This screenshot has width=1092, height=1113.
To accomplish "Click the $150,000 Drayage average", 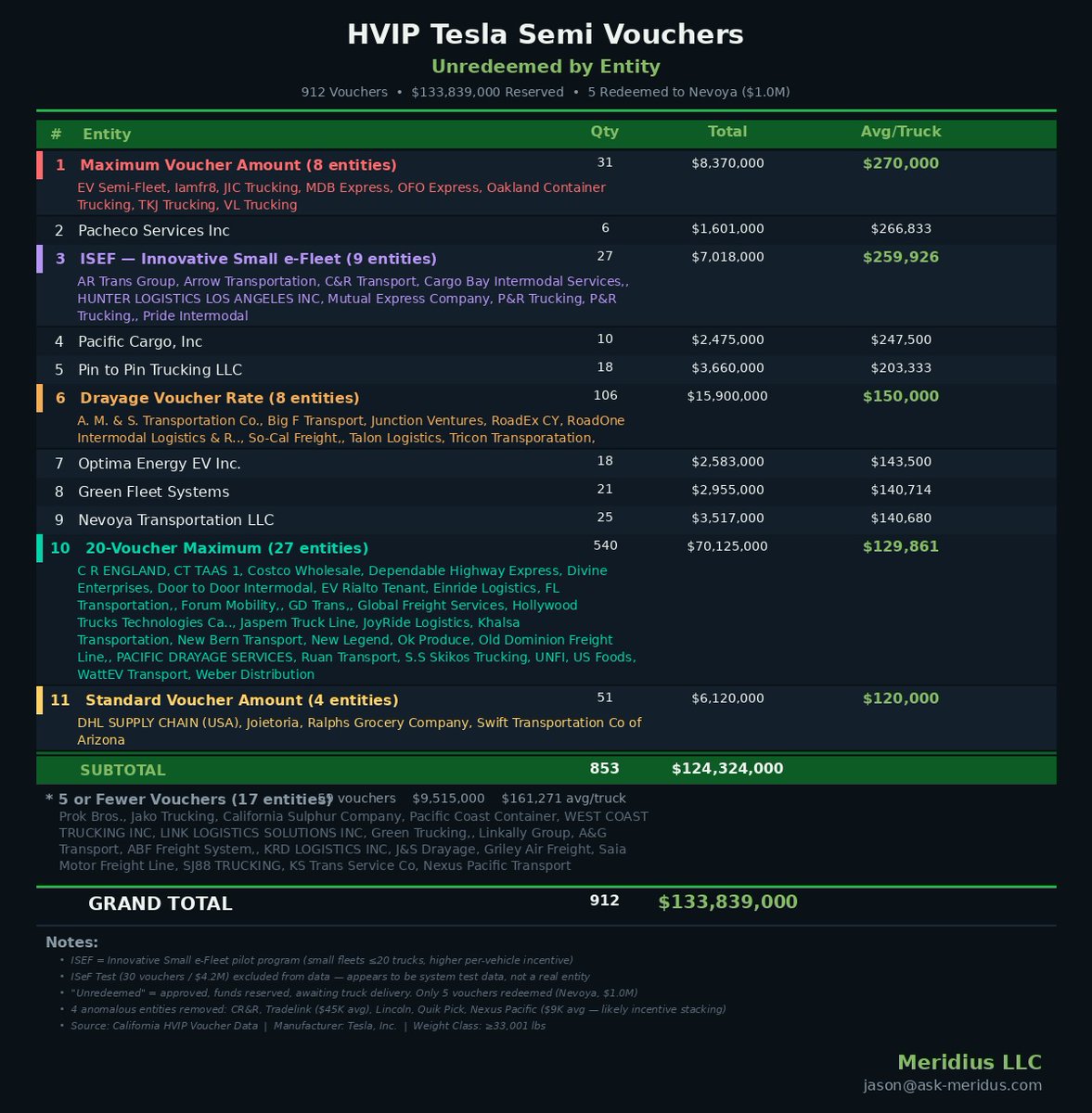I will coord(901,396).
